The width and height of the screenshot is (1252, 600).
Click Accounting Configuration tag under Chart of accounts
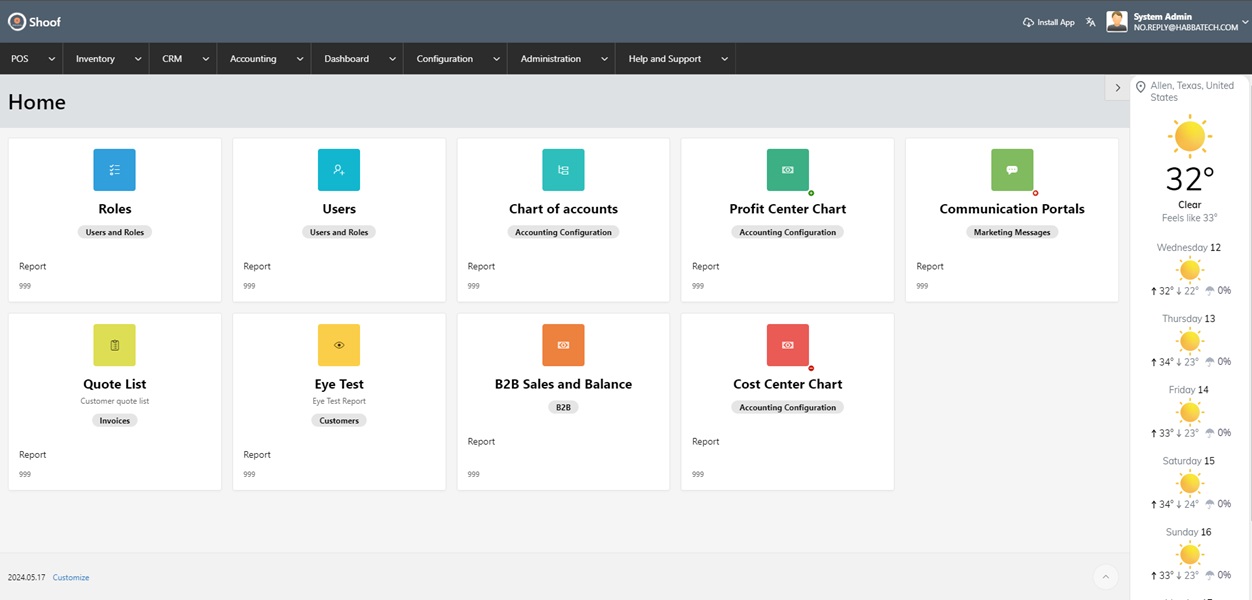pyautogui.click(x=563, y=232)
